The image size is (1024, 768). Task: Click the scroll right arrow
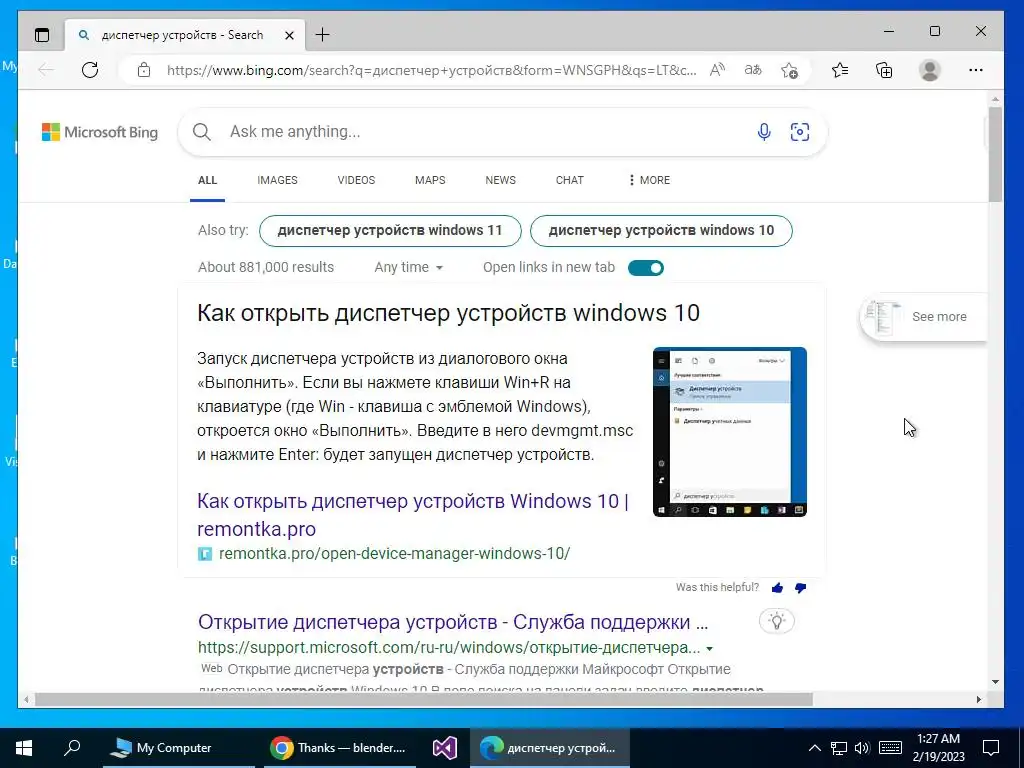point(978,699)
